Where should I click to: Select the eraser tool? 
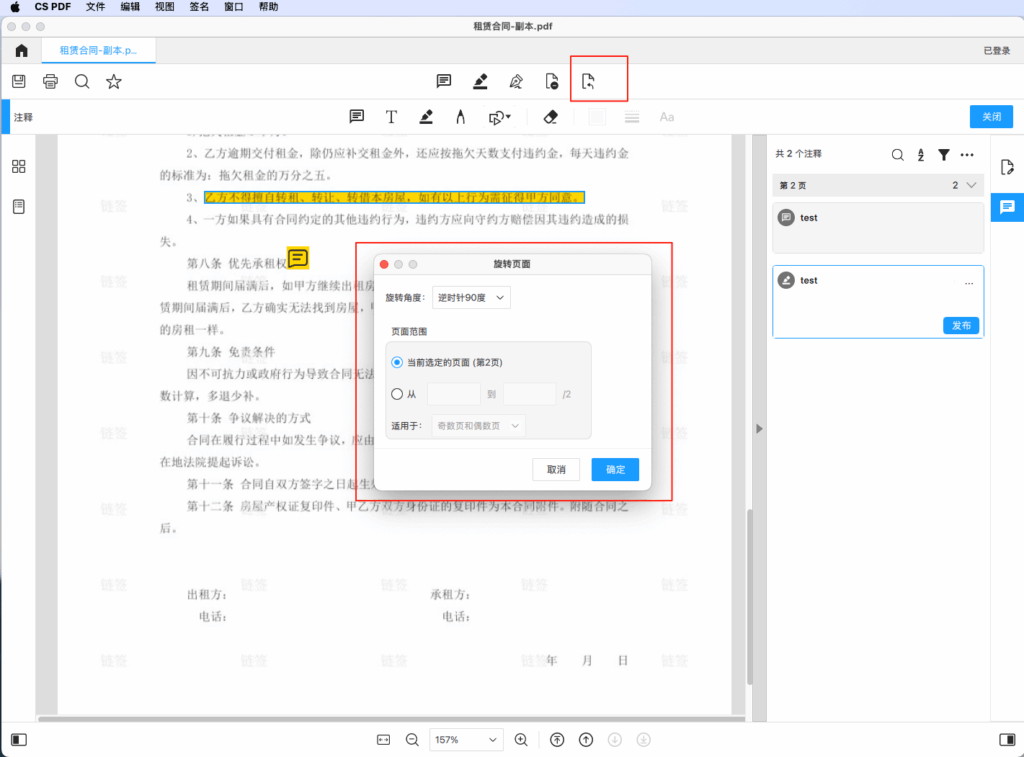point(551,117)
